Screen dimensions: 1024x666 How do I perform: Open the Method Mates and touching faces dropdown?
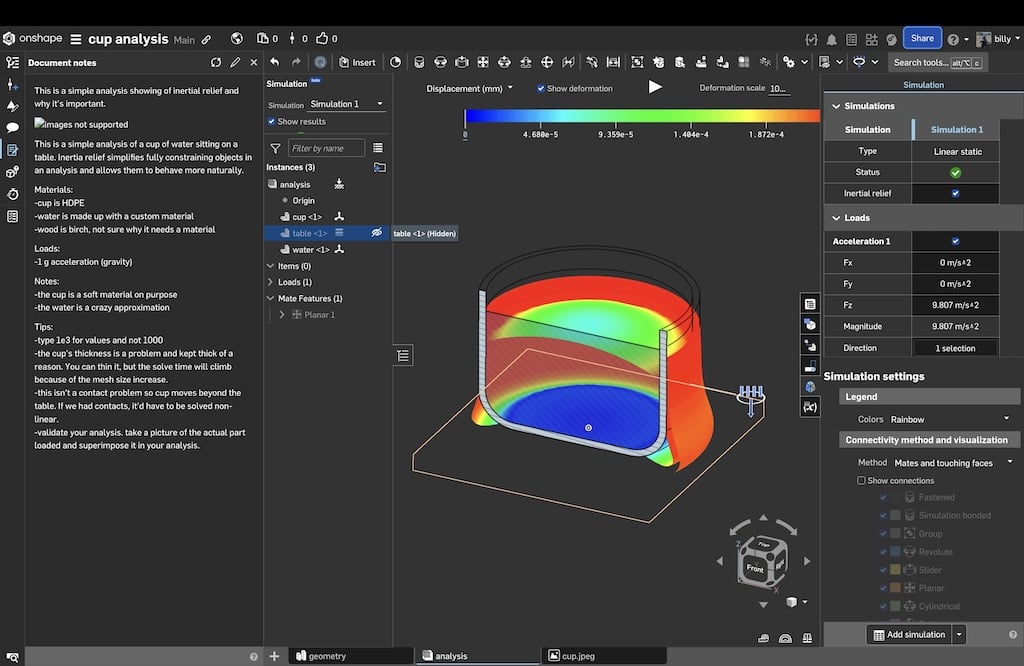tap(953, 463)
